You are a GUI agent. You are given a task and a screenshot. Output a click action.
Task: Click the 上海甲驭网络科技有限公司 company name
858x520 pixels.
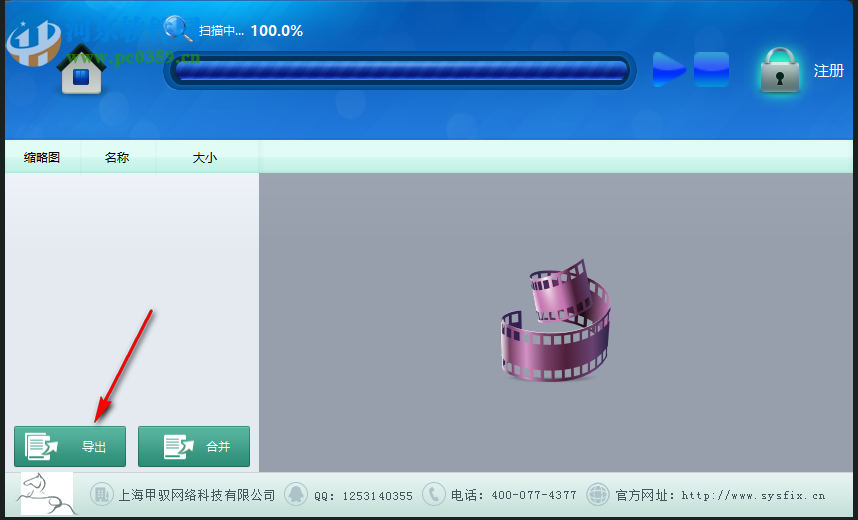click(x=197, y=495)
